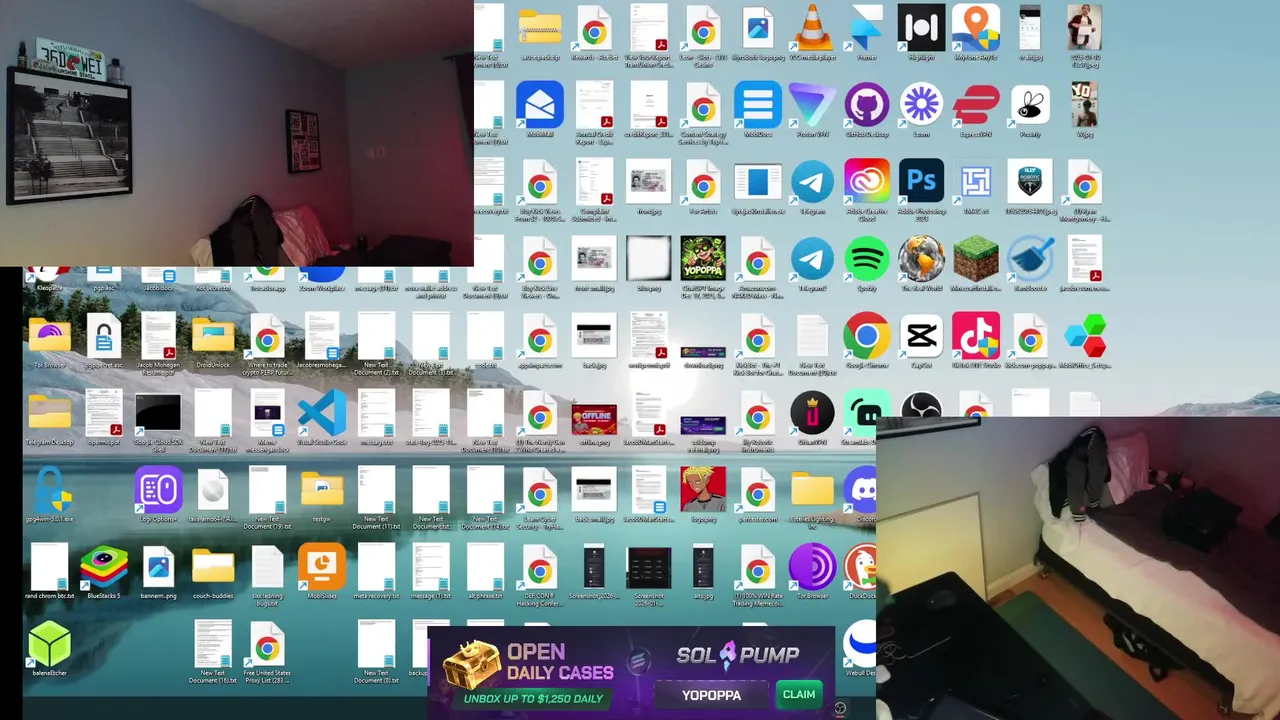1280x720 pixels.
Task: Launch the CapCut shortcut
Action: tap(921, 337)
